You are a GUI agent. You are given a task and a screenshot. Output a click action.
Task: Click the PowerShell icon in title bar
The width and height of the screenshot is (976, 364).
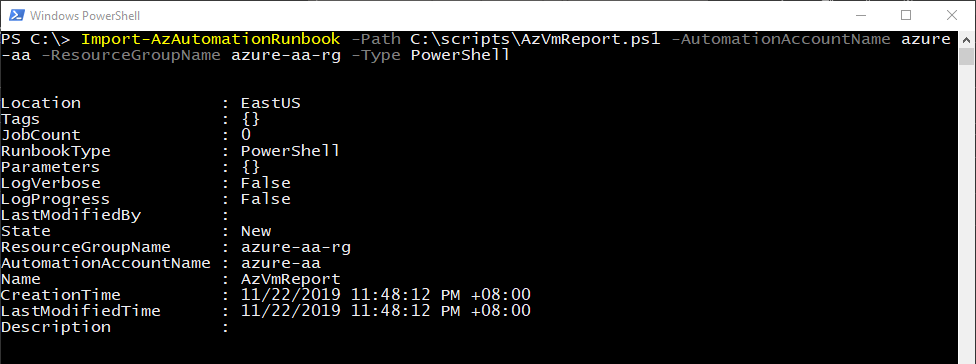16,15
